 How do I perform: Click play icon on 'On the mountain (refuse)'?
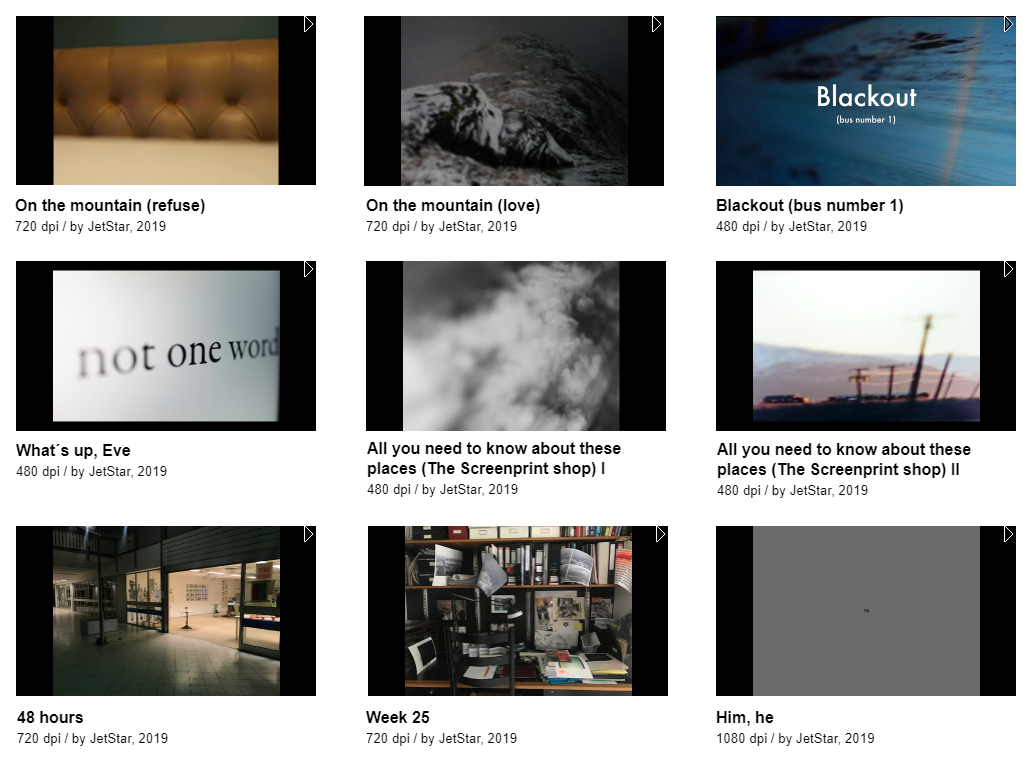click(309, 24)
